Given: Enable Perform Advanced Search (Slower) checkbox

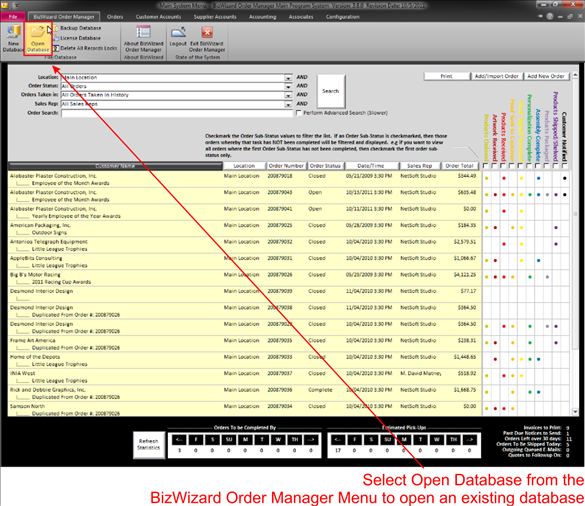Looking at the screenshot, I should tap(299, 113).
